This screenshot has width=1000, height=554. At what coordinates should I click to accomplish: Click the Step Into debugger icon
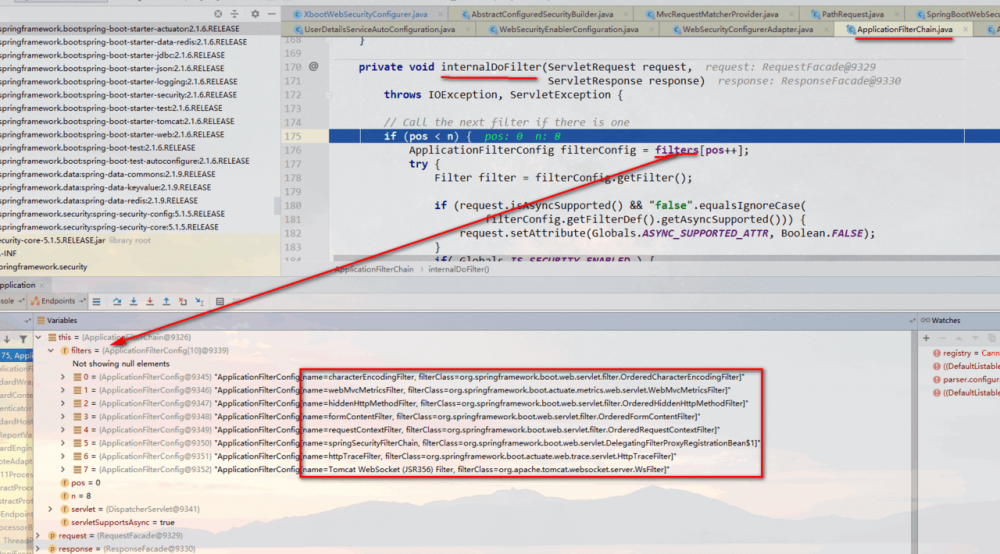[x=133, y=302]
